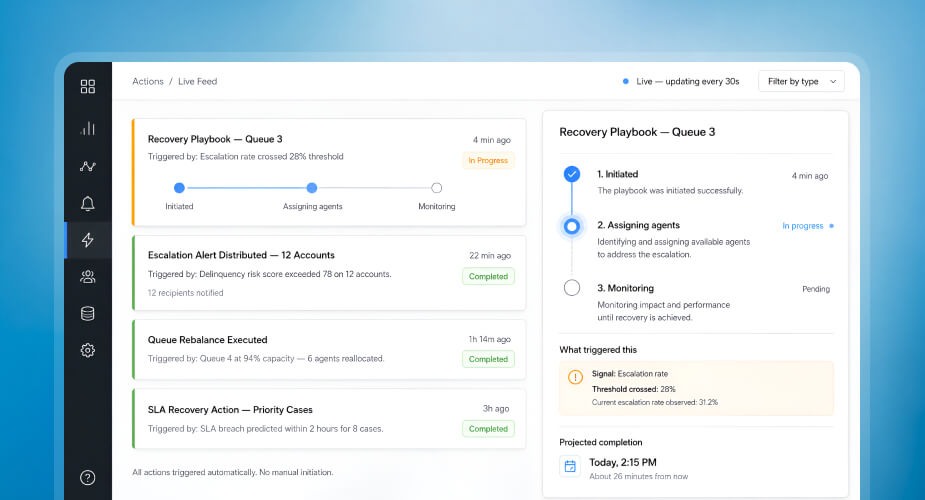Image resolution: width=925 pixels, height=500 pixels.
Task: Select the lightning bolt Actions icon
Action: (x=87, y=240)
